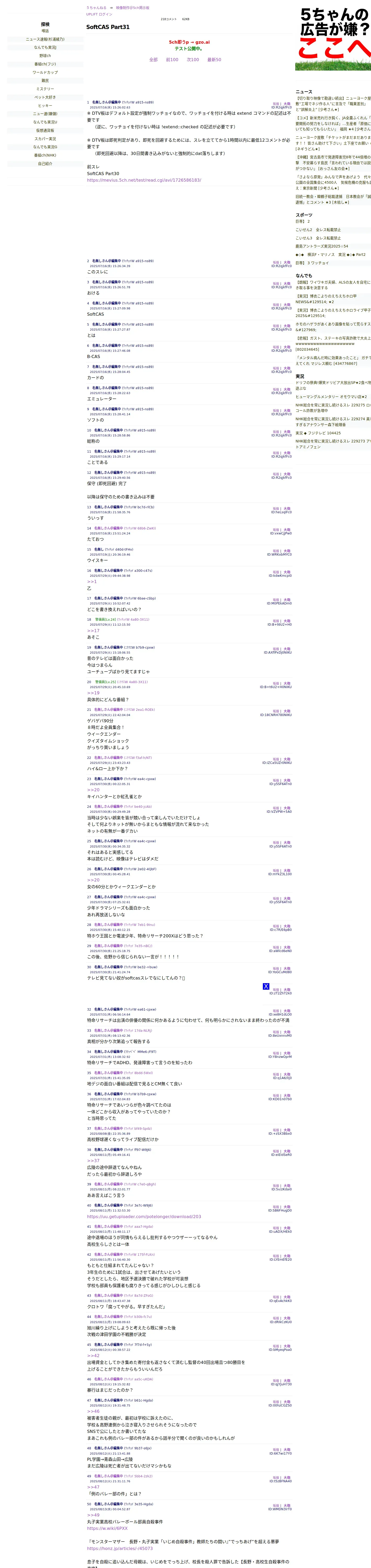The width and height of the screenshot is (371, 1568).
Task: Follow the >>20 anchor in post 23
Action: (93, 790)
